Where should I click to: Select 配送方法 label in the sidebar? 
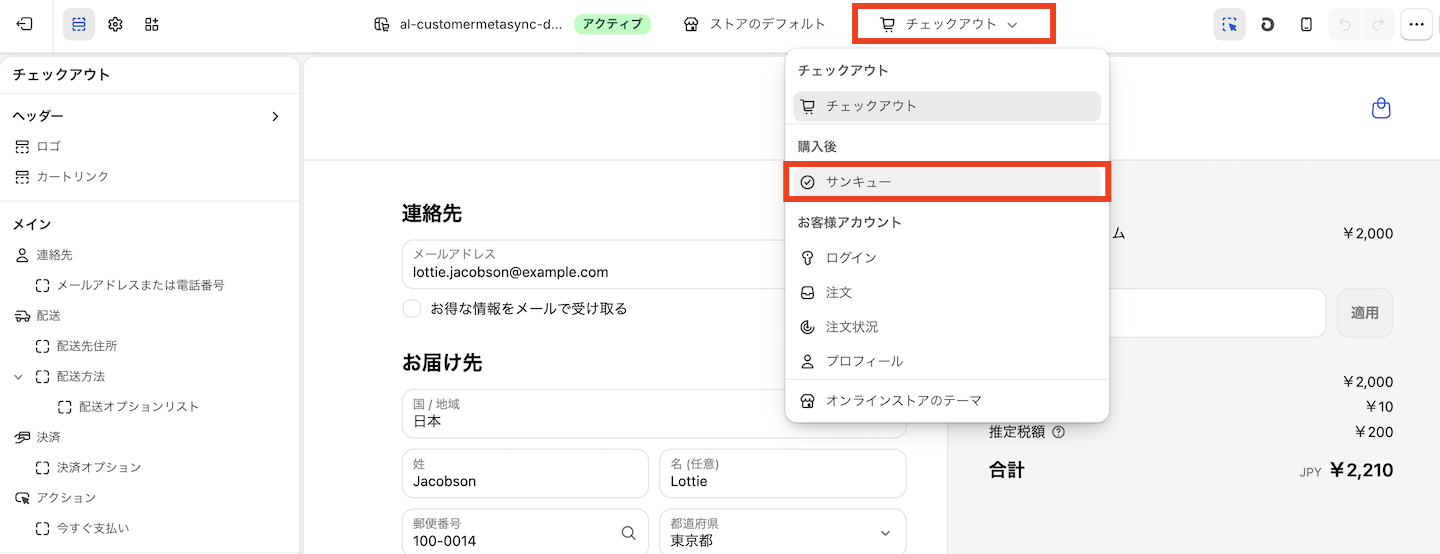coord(81,377)
